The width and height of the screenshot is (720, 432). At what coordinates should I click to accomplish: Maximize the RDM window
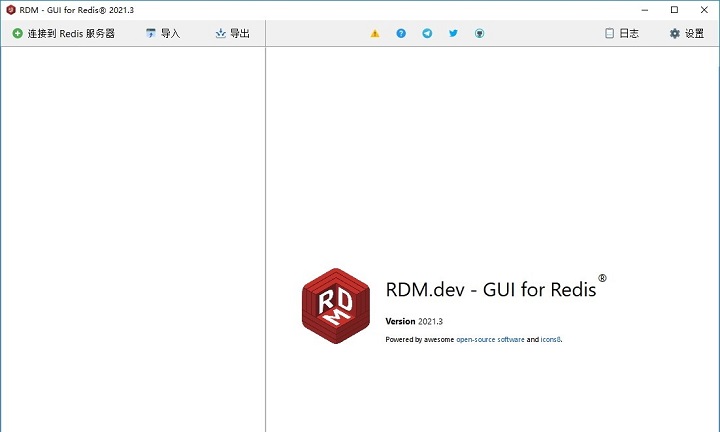pyautogui.click(x=674, y=10)
